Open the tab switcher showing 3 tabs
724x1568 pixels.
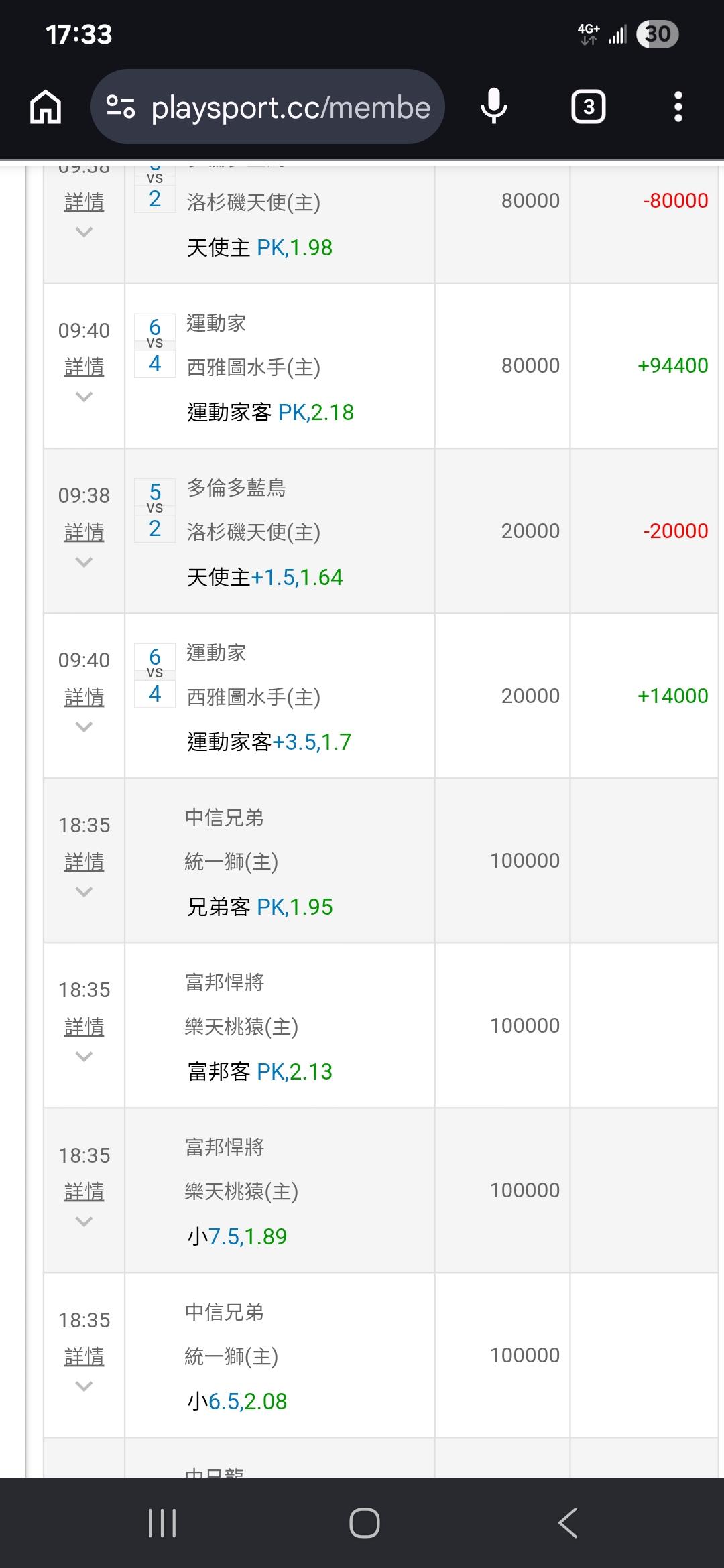tap(588, 107)
